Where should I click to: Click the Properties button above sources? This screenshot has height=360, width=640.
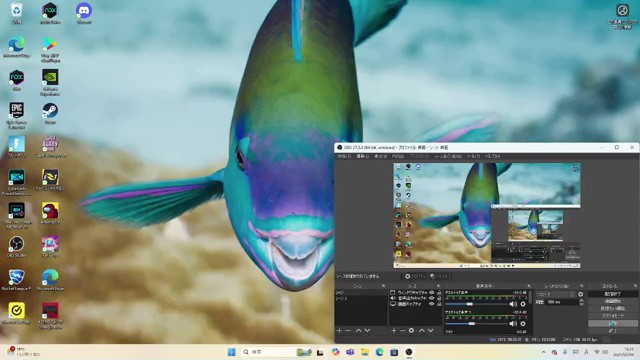[414, 276]
